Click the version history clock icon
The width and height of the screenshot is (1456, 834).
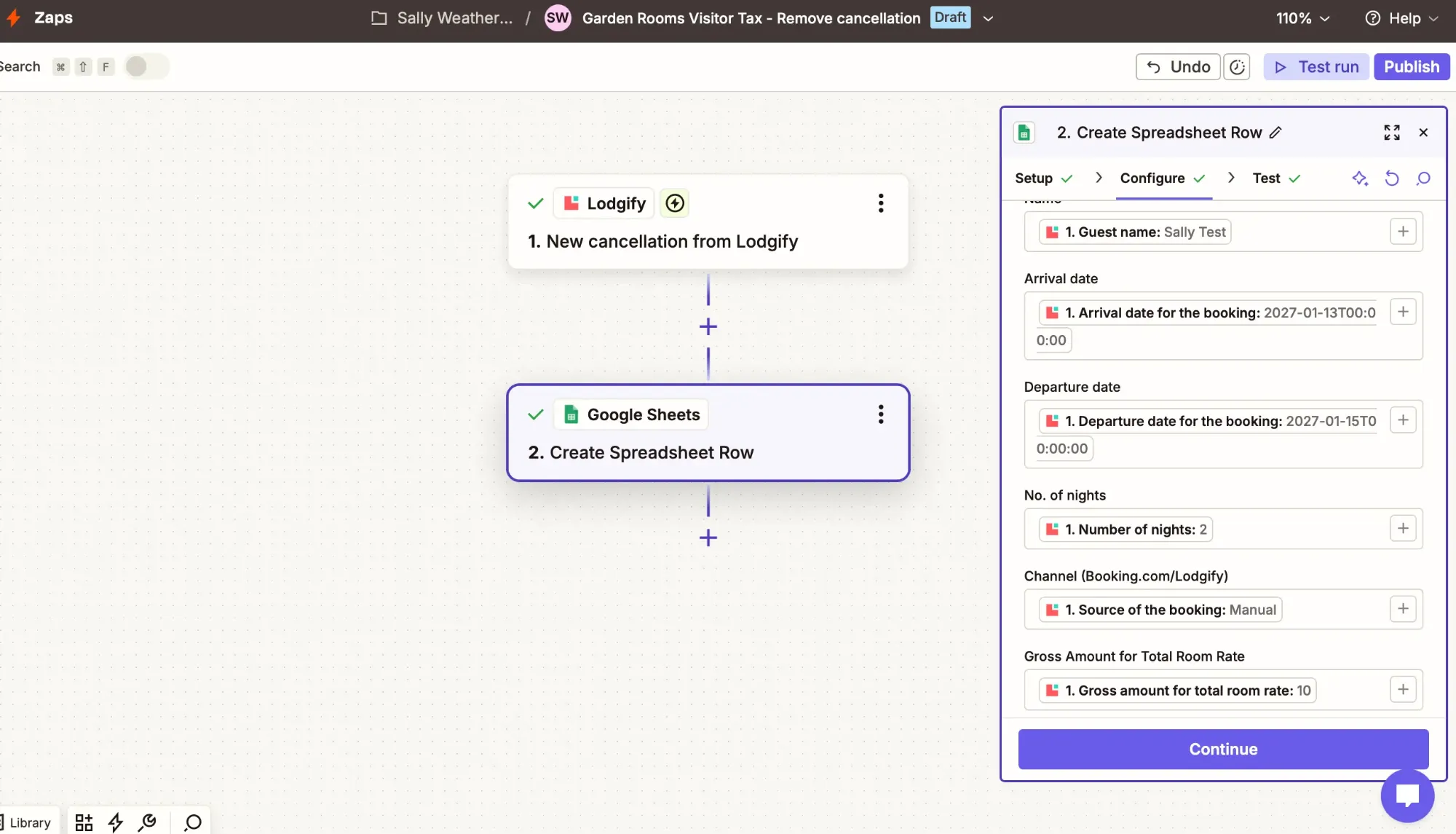click(x=1237, y=67)
